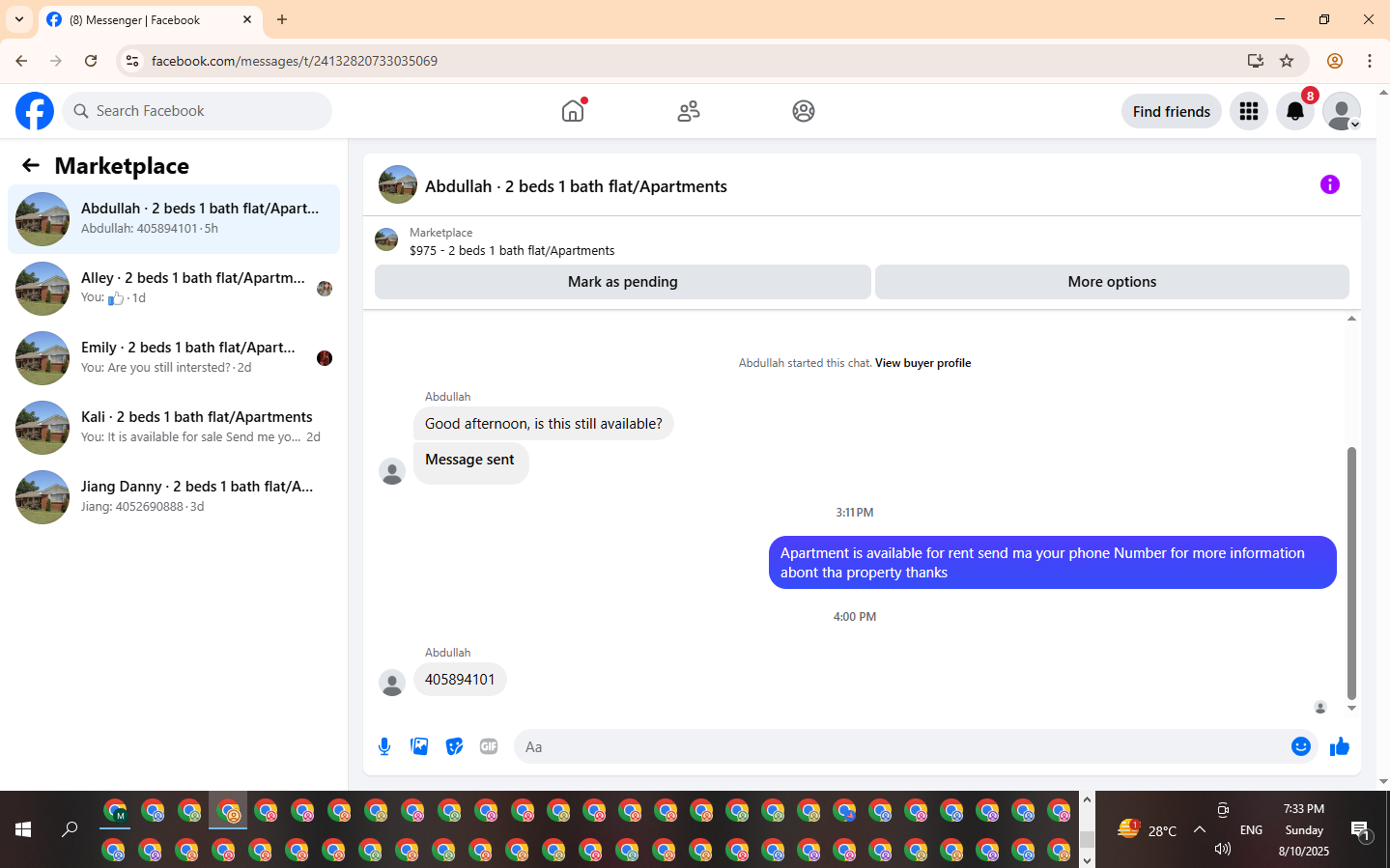The image size is (1390, 868).
Task: Open the conversation information icon
Action: (x=1330, y=184)
